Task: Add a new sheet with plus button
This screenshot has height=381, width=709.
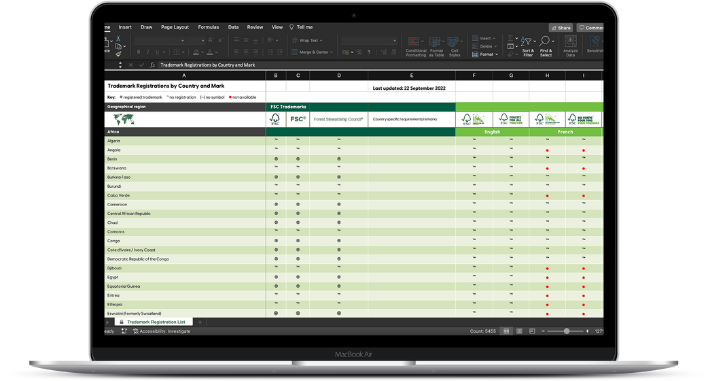Action: [x=200, y=322]
